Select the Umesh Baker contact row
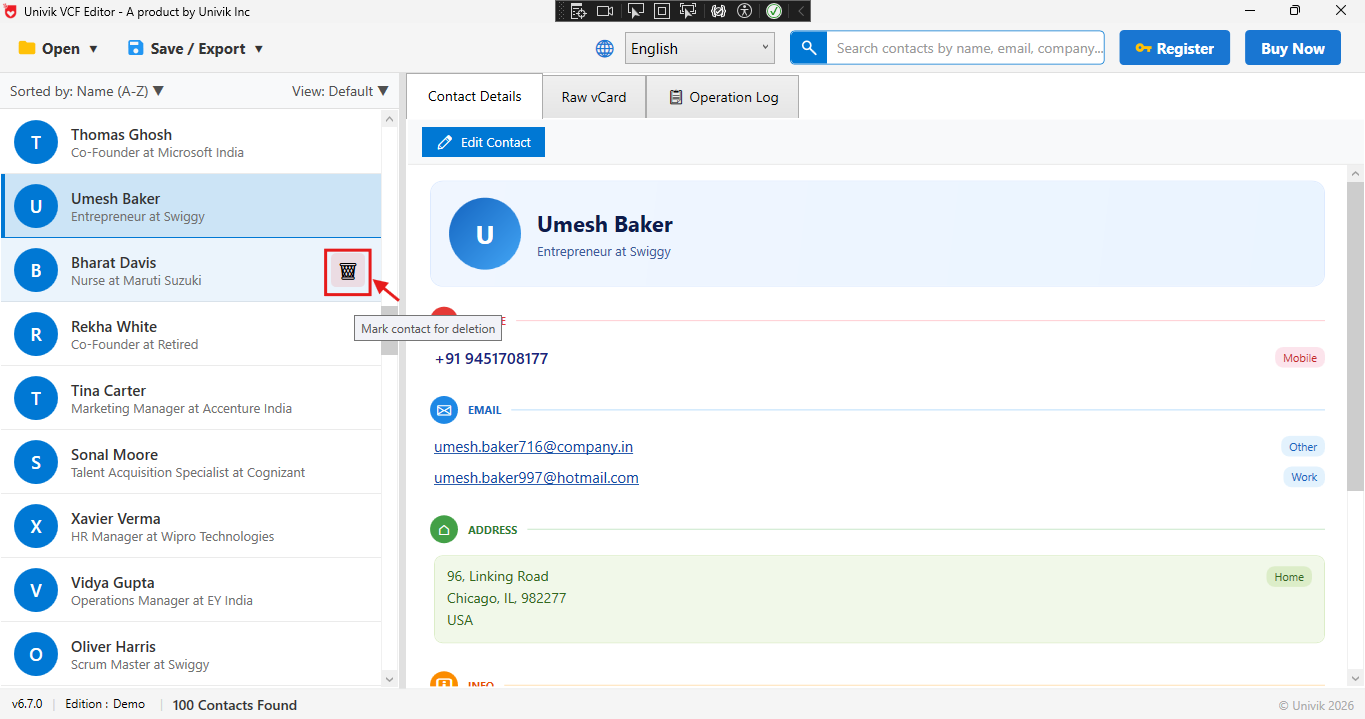 pos(191,206)
